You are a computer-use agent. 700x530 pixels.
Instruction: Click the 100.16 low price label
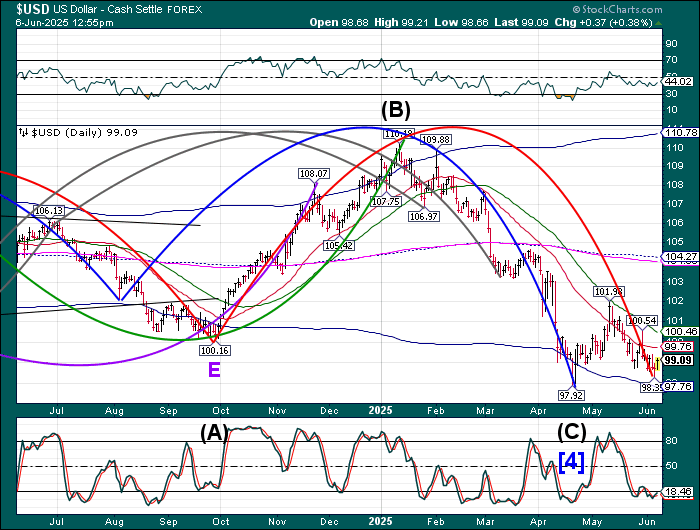215,350
